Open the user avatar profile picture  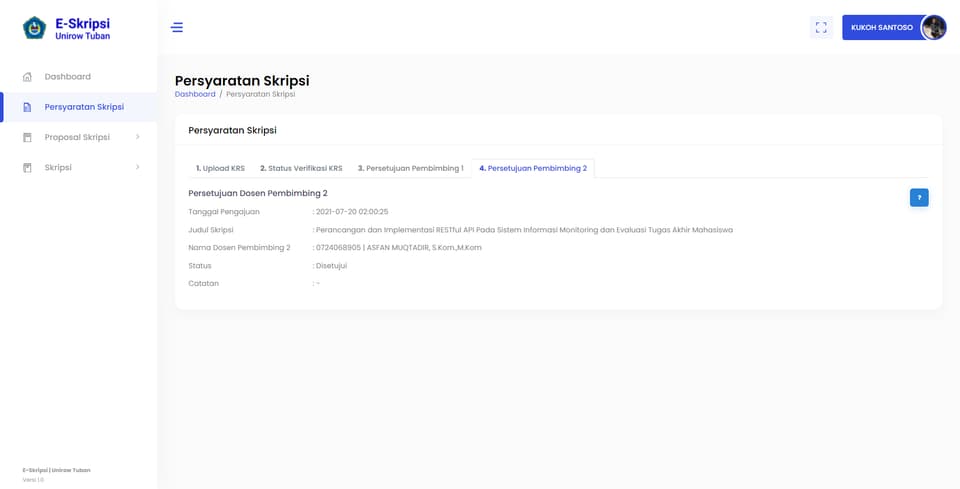coord(934,28)
